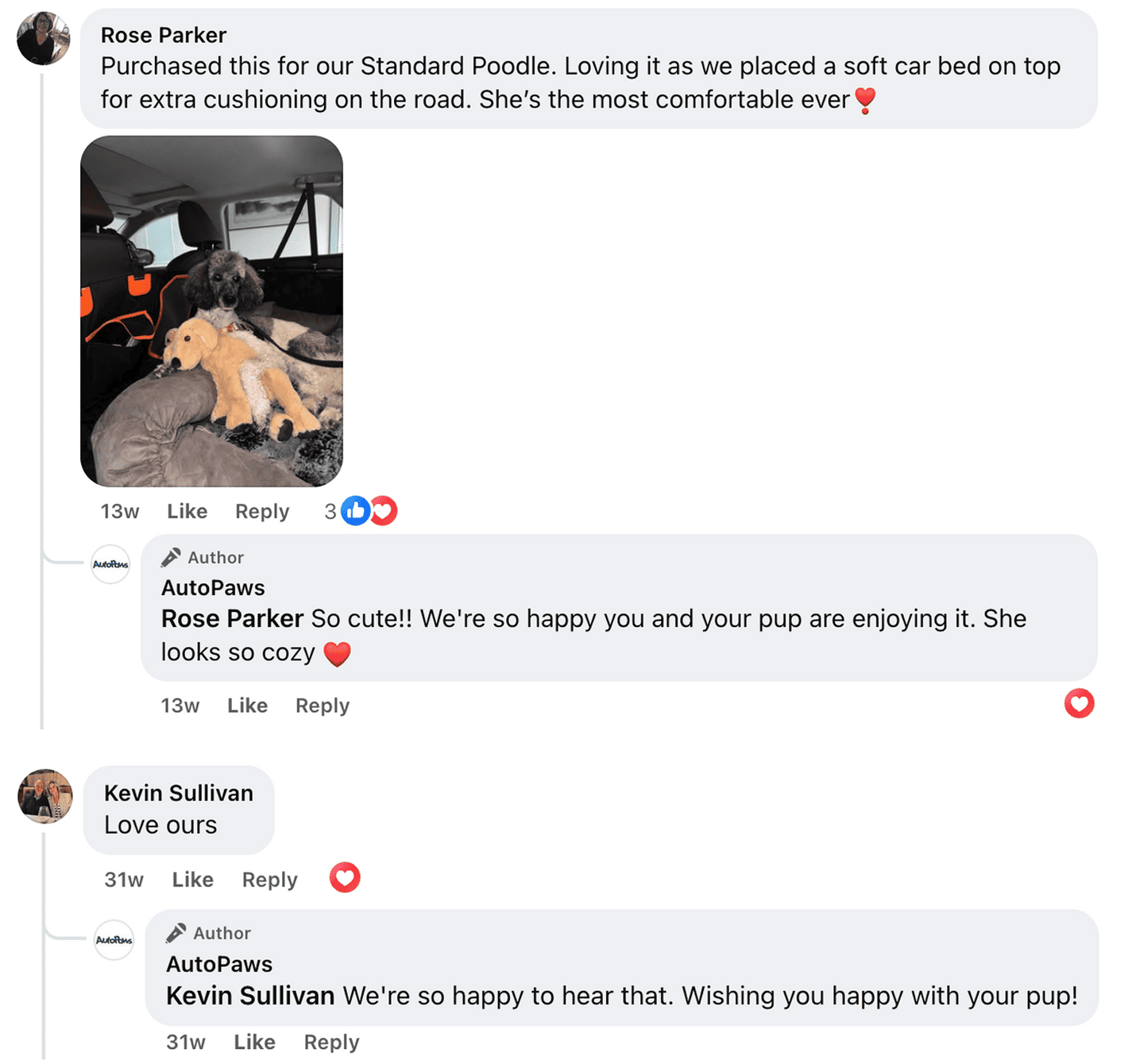Click heart reaction on AutoPaws' 13w reply
The image size is (1128, 1064).
[x=1079, y=703]
